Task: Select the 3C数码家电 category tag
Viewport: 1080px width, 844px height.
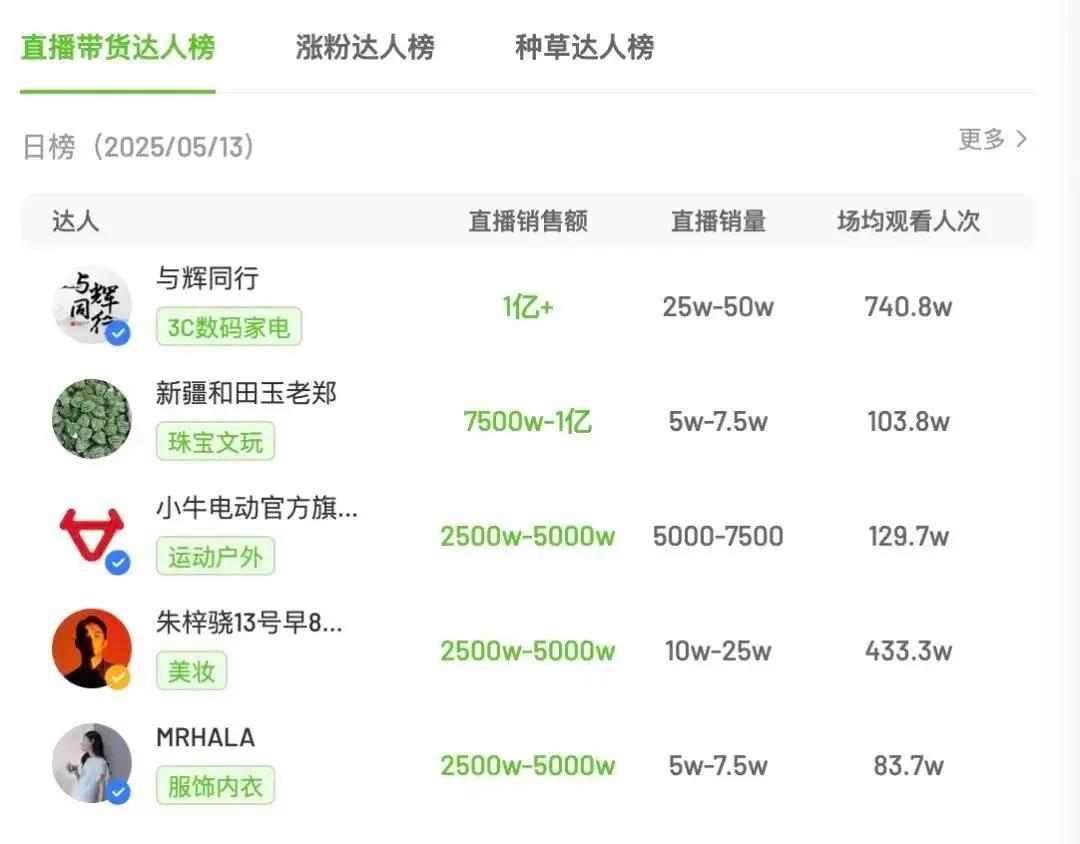Action: tap(228, 326)
